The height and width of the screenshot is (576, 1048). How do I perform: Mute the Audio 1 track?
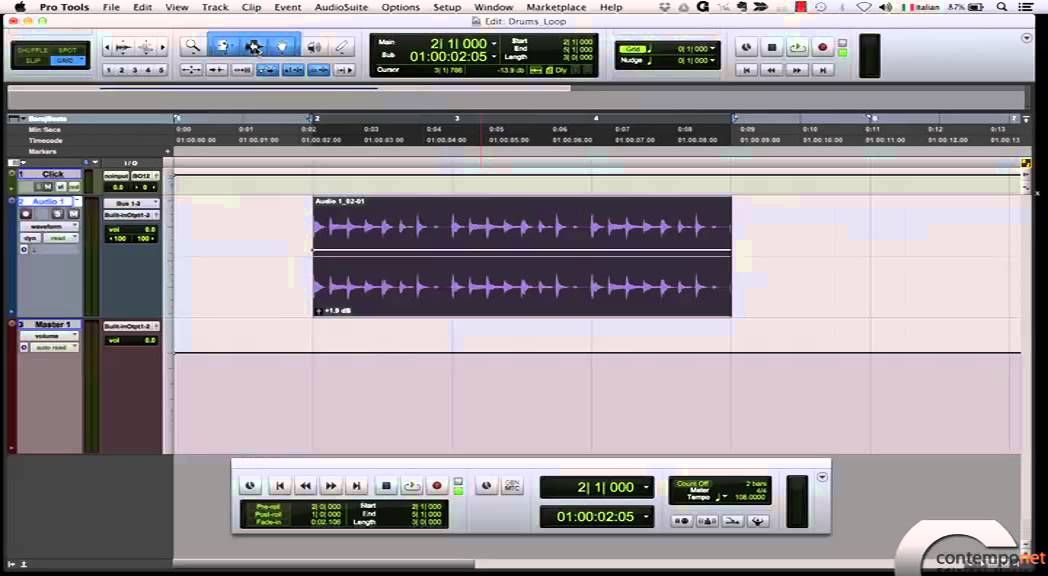tap(74, 214)
